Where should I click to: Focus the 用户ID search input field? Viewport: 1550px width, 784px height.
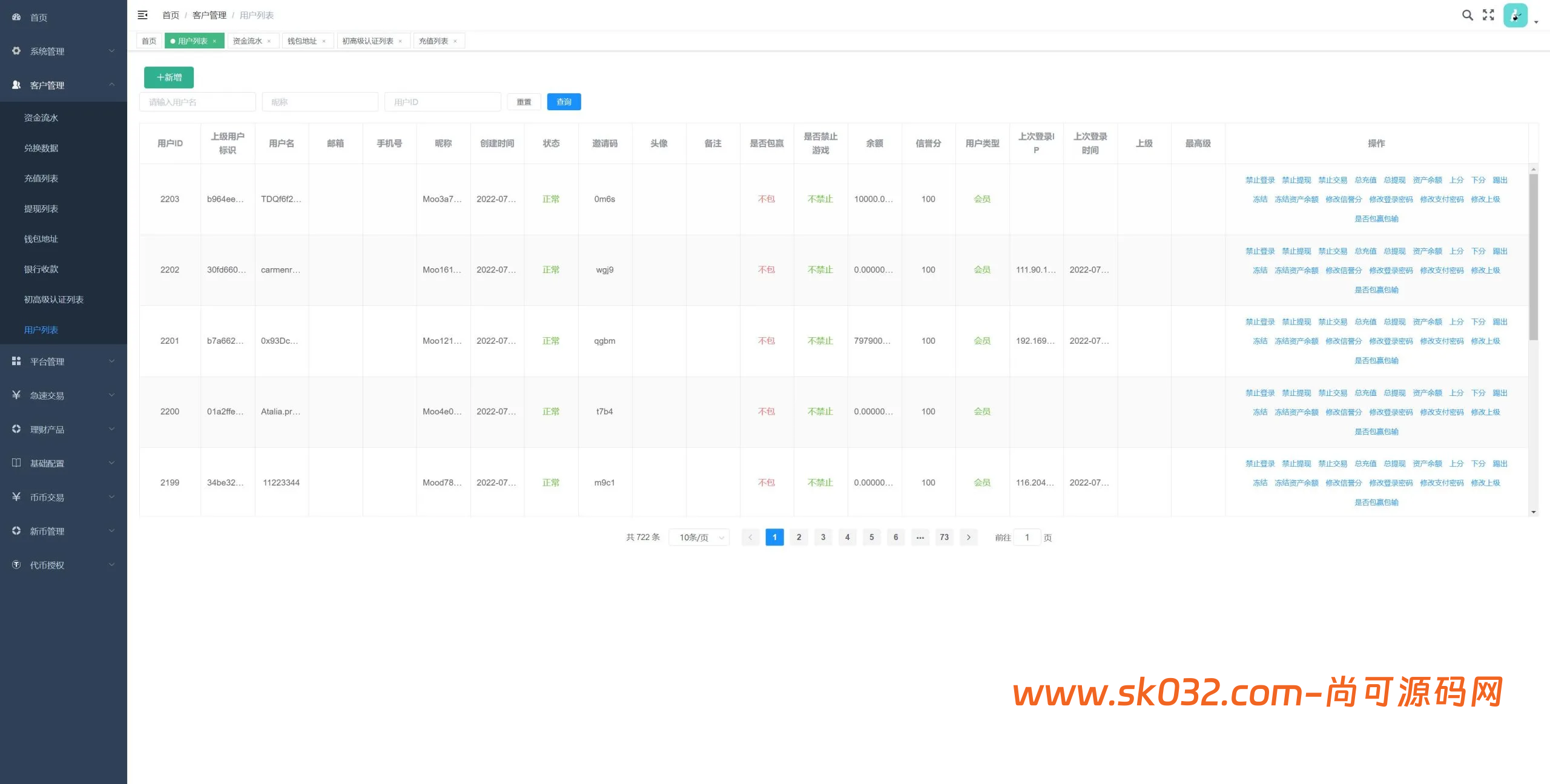click(443, 102)
